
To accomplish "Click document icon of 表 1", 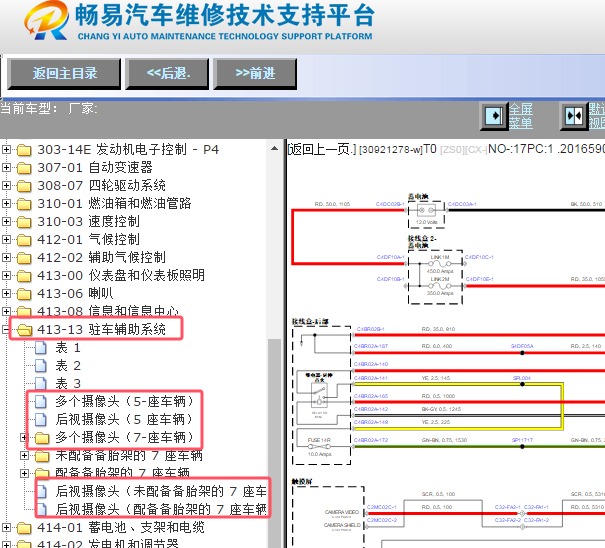I will (x=41, y=348).
